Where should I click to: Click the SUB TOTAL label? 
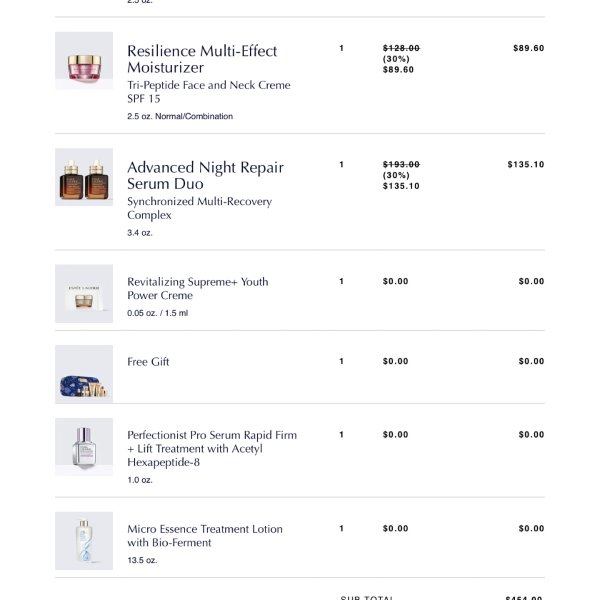coord(367,597)
